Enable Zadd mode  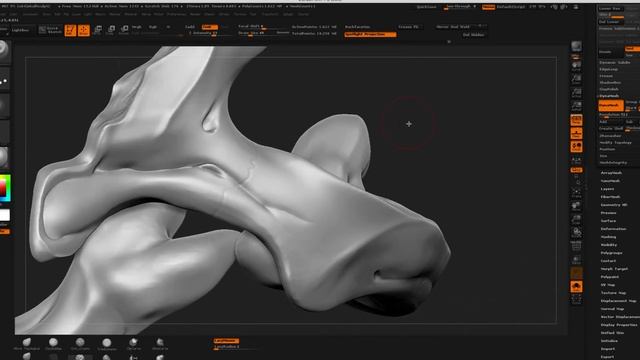coord(190,27)
